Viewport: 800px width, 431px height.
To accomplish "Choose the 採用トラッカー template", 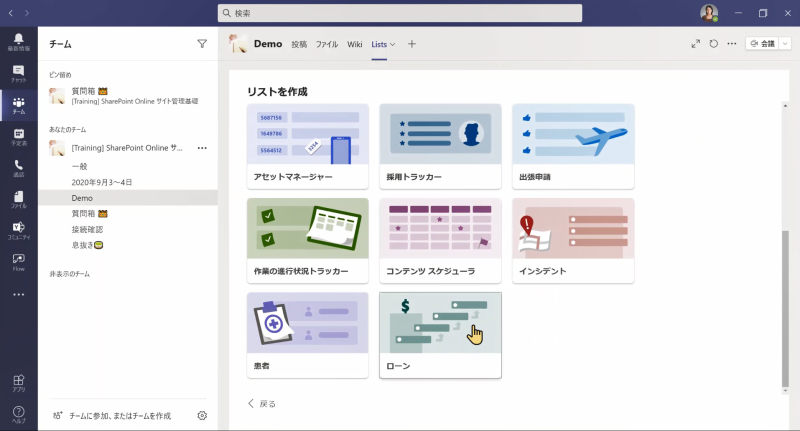I will coord(440,146).
